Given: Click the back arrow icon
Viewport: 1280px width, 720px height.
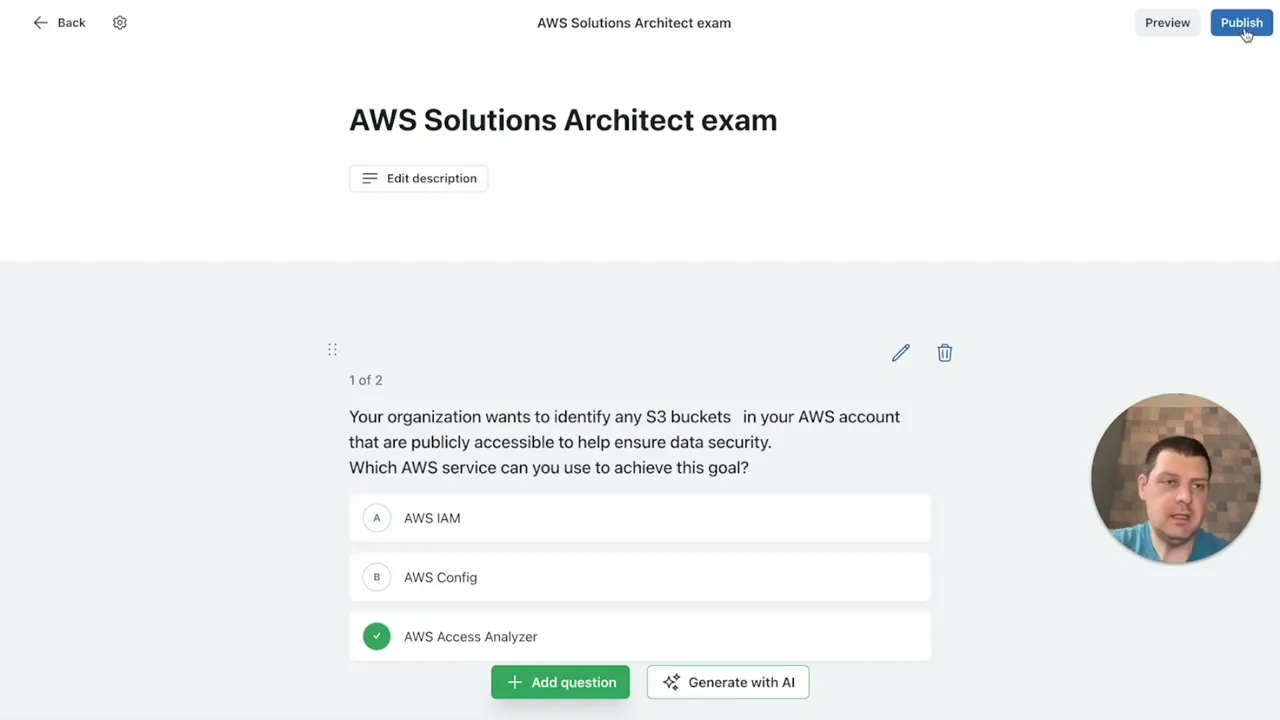Looking at the screenshot, I should (40, 23).
